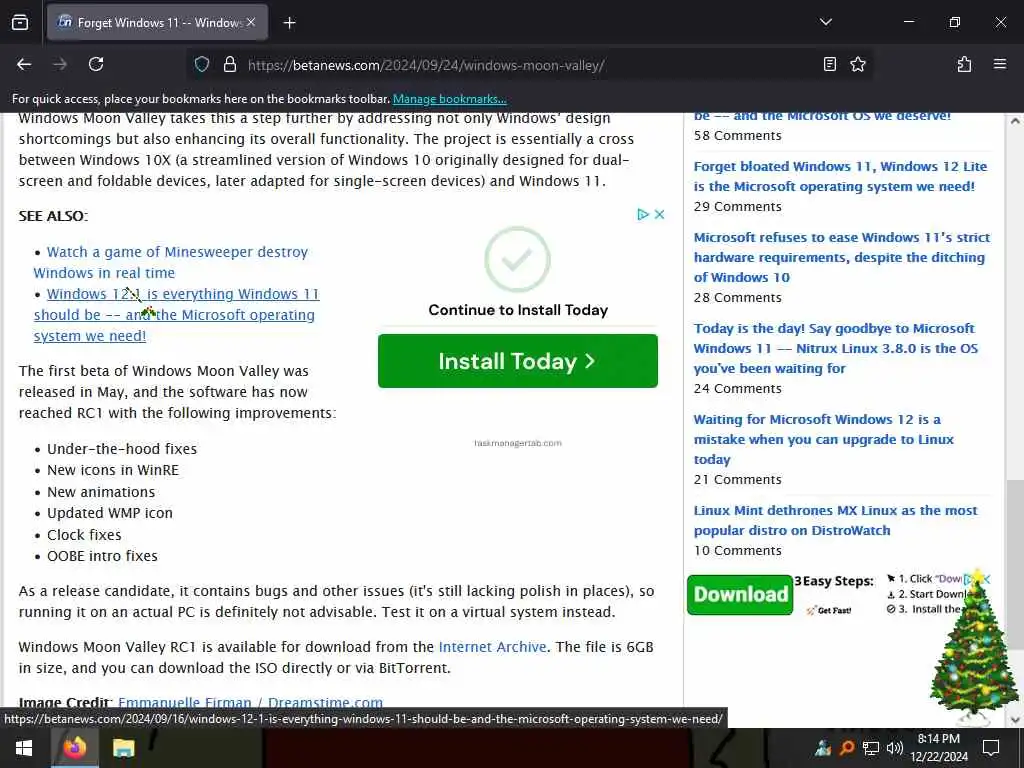Screen dimensions: 1024x768
Task: Click '10 Comments' text
Action: tap(737, 551)
